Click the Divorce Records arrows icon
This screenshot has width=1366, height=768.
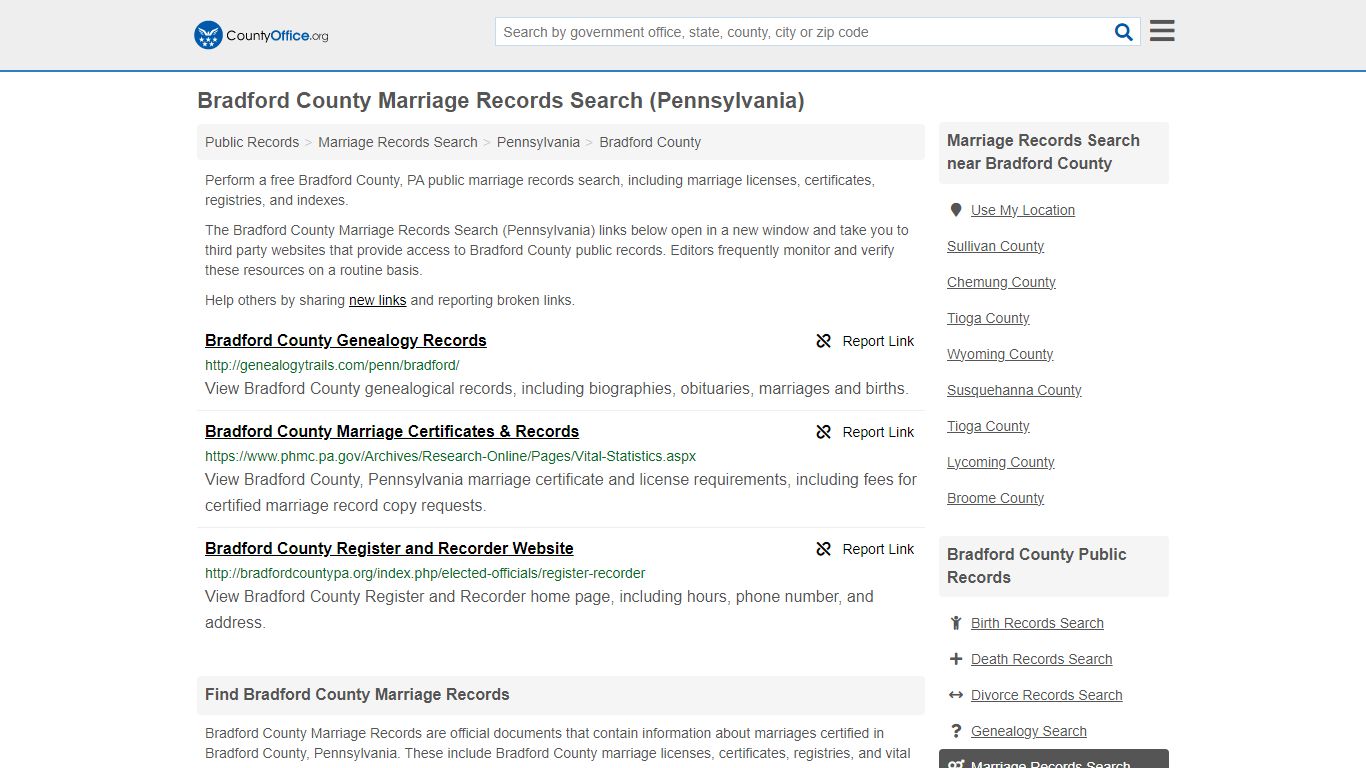tap(956, 695)
